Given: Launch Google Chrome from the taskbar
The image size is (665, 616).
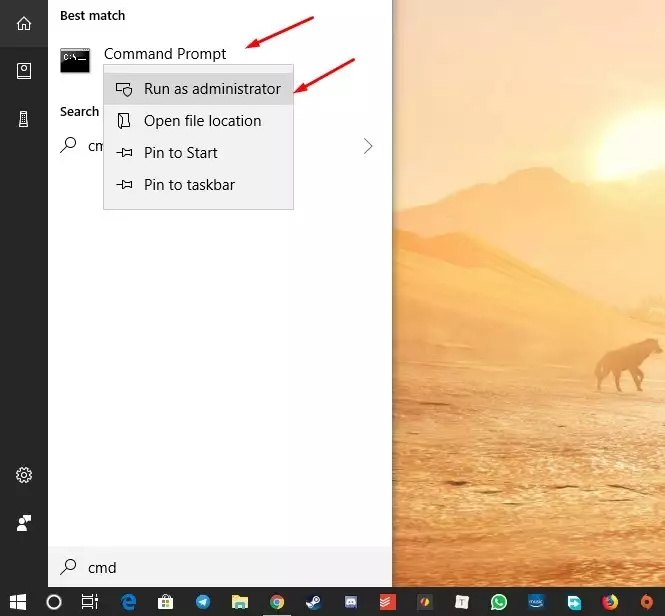Looking at the screenshot, I should point(277,602).
